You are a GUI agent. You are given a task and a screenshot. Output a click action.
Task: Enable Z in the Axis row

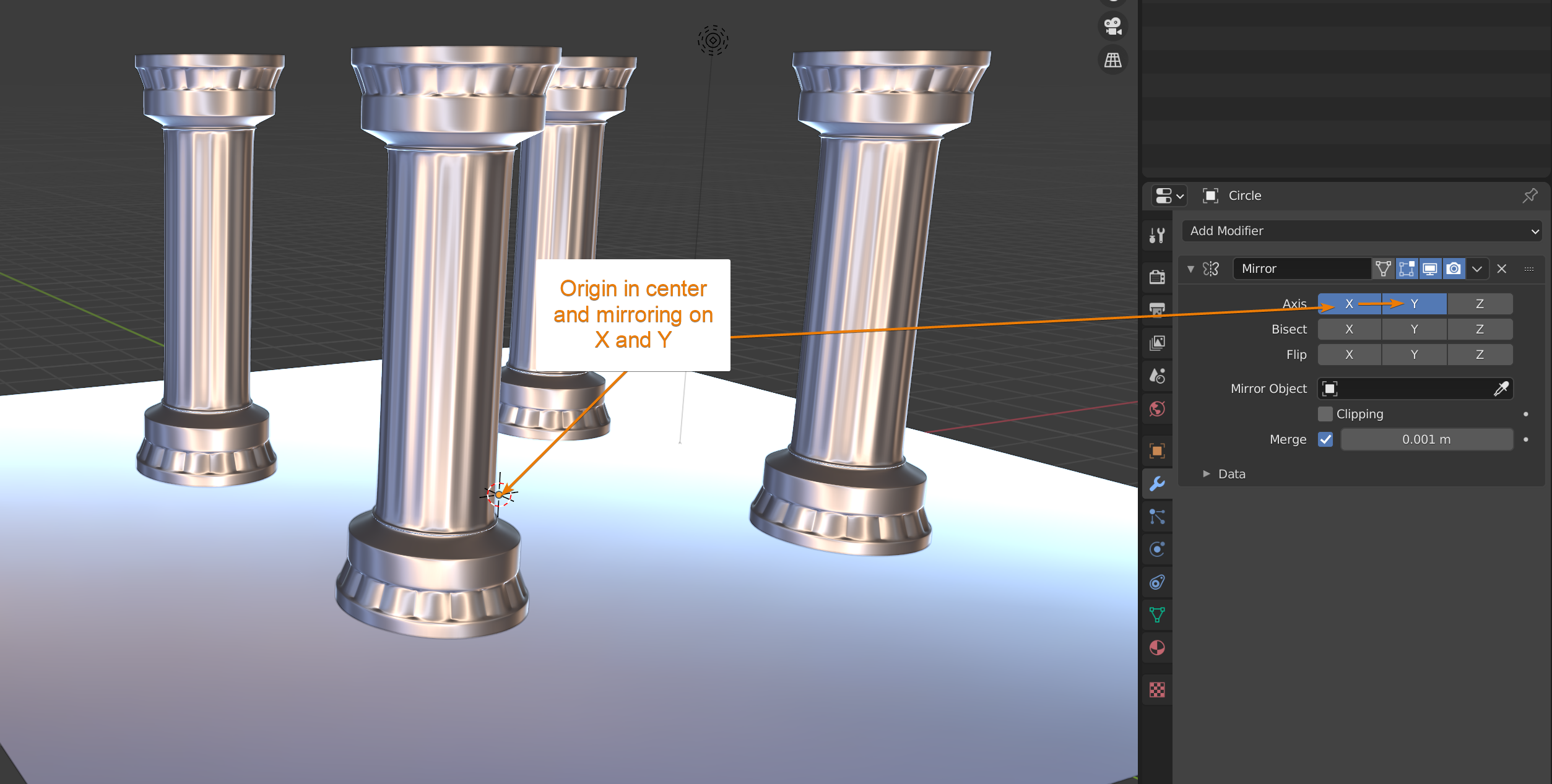[1479, 304]
